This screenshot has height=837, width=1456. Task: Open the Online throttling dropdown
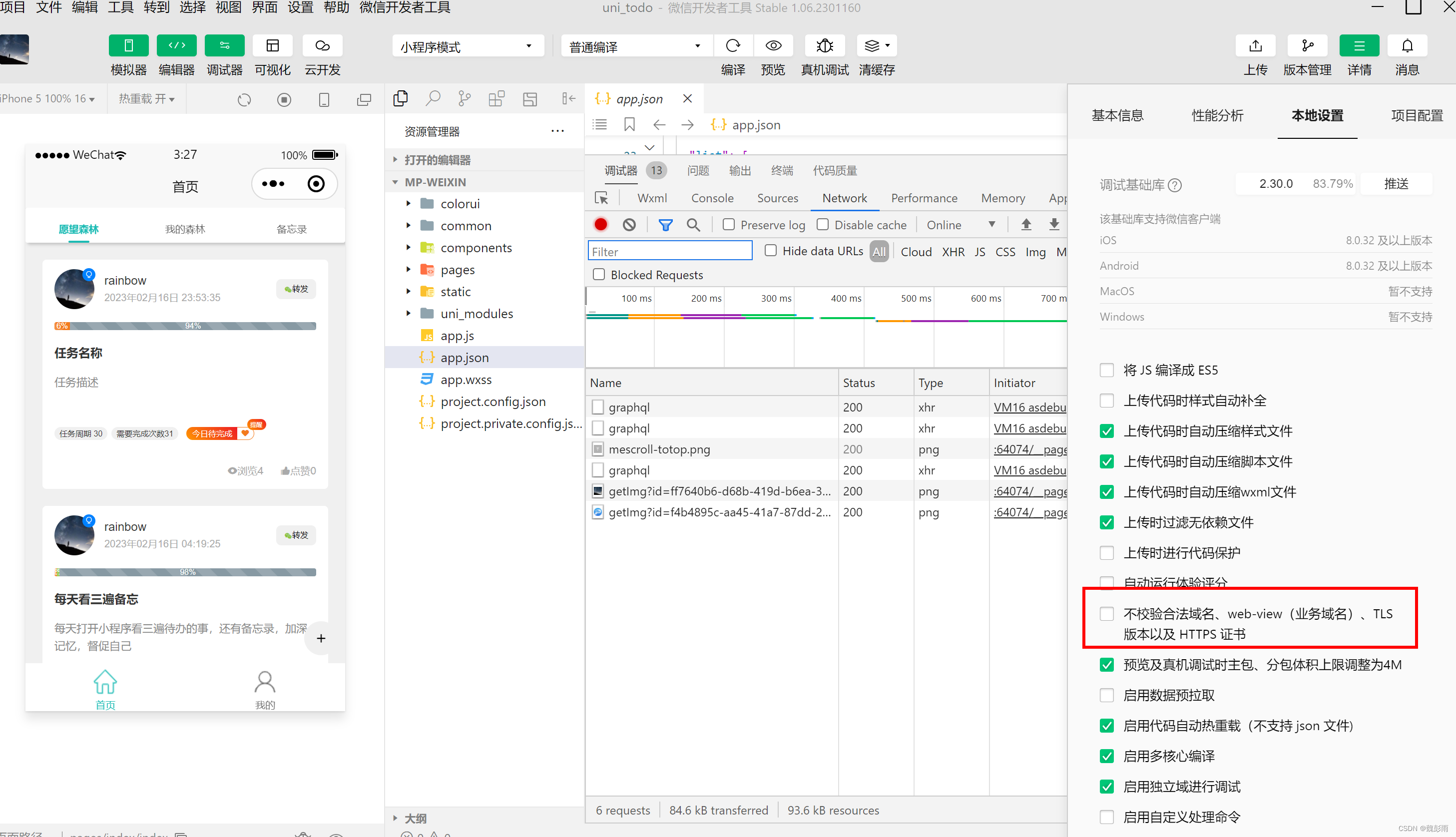pyautogui.click(x=960, y=225)
